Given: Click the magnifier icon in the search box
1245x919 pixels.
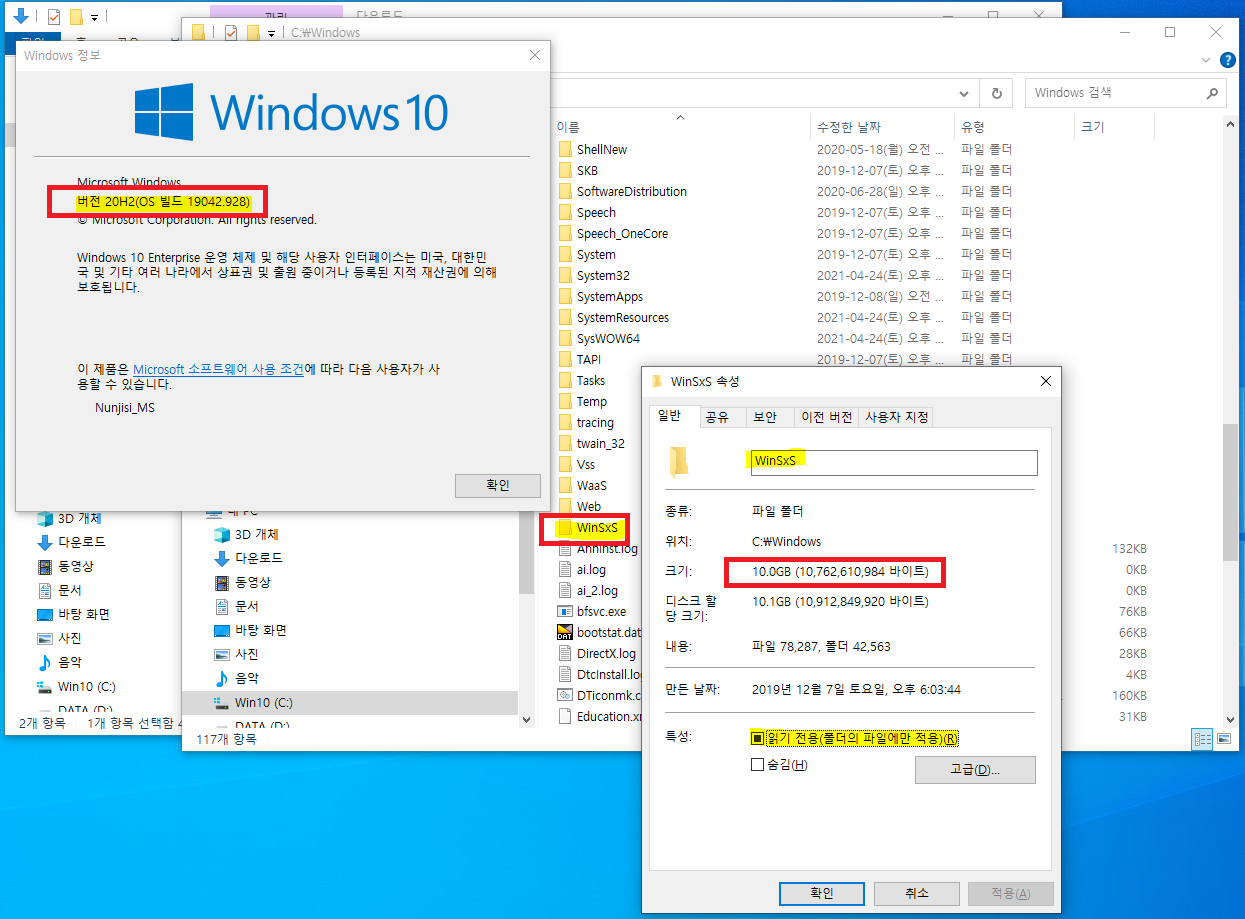Looking at the screenshot, I should [1212, 93].
